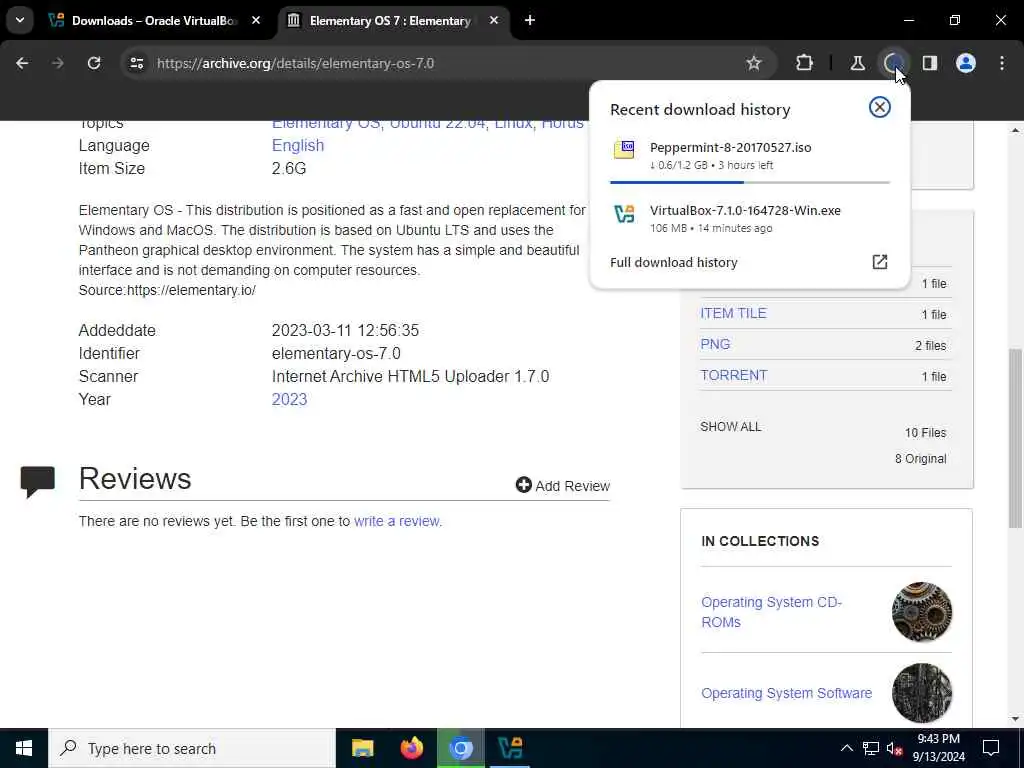1024x768 pixels.
Task: Click the PNG download option
Action: click(x=715, y=344)
